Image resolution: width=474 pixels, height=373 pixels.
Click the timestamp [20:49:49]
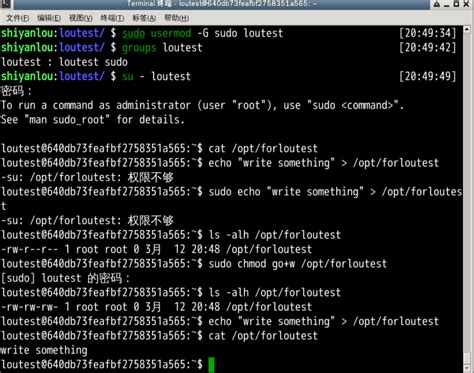click(427, 77)
